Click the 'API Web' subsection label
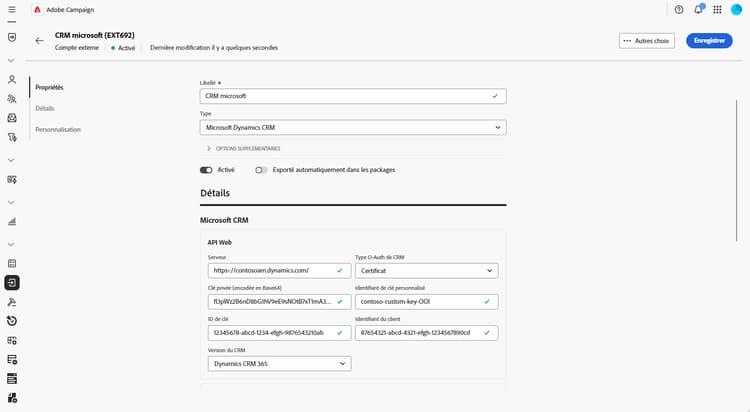This screenshot has height=412, width=750. tap(220, 243)
